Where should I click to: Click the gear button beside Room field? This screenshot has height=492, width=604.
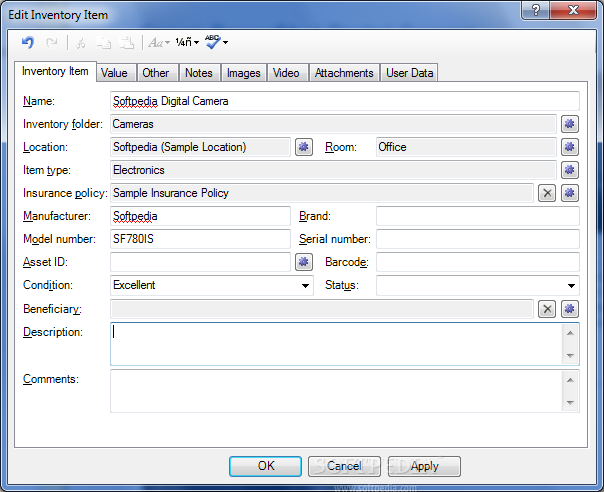click(569, 147)
